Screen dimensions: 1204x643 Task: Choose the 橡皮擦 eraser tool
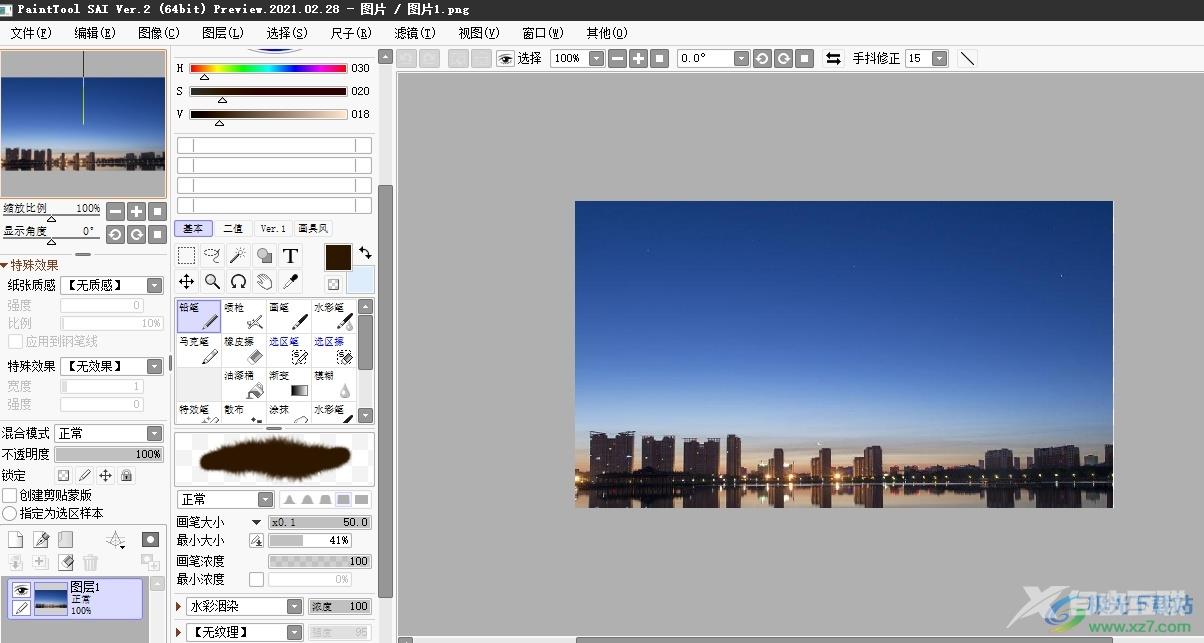(244, 350)
